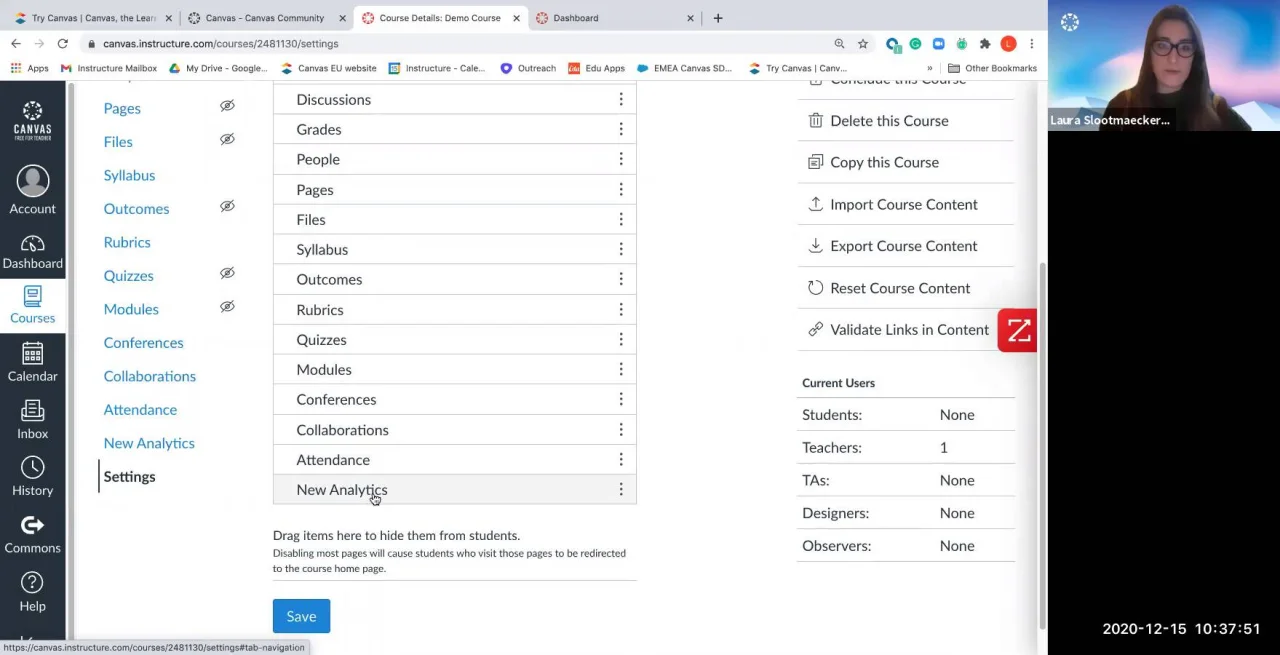This screenshot has height=655, width=1280.
Task: Switch to the Dashboard browser tab
Action: (576, 18)
